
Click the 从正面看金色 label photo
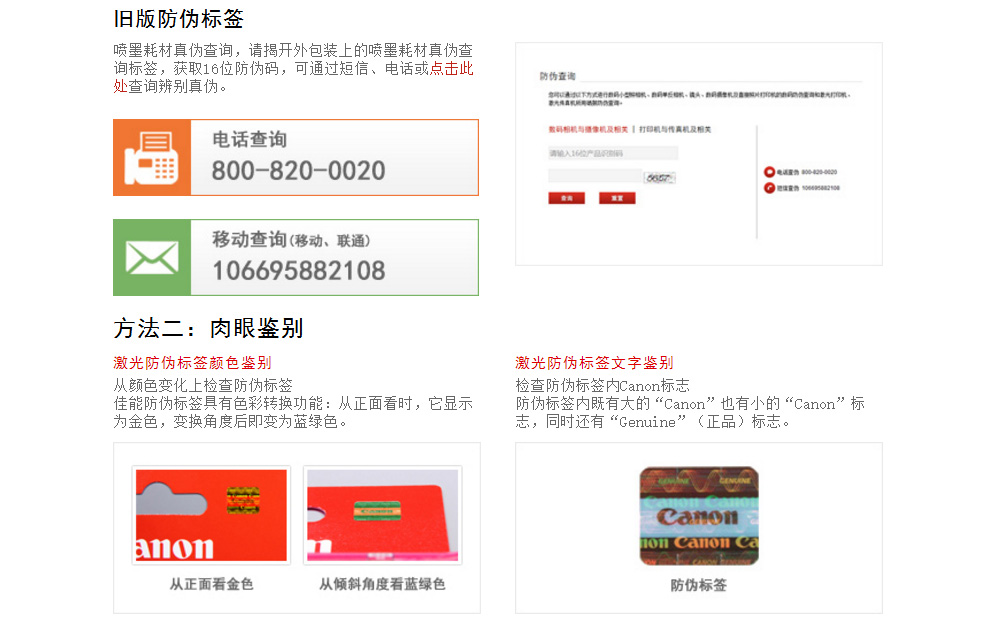pyautogui.click(x=211, y=516)
